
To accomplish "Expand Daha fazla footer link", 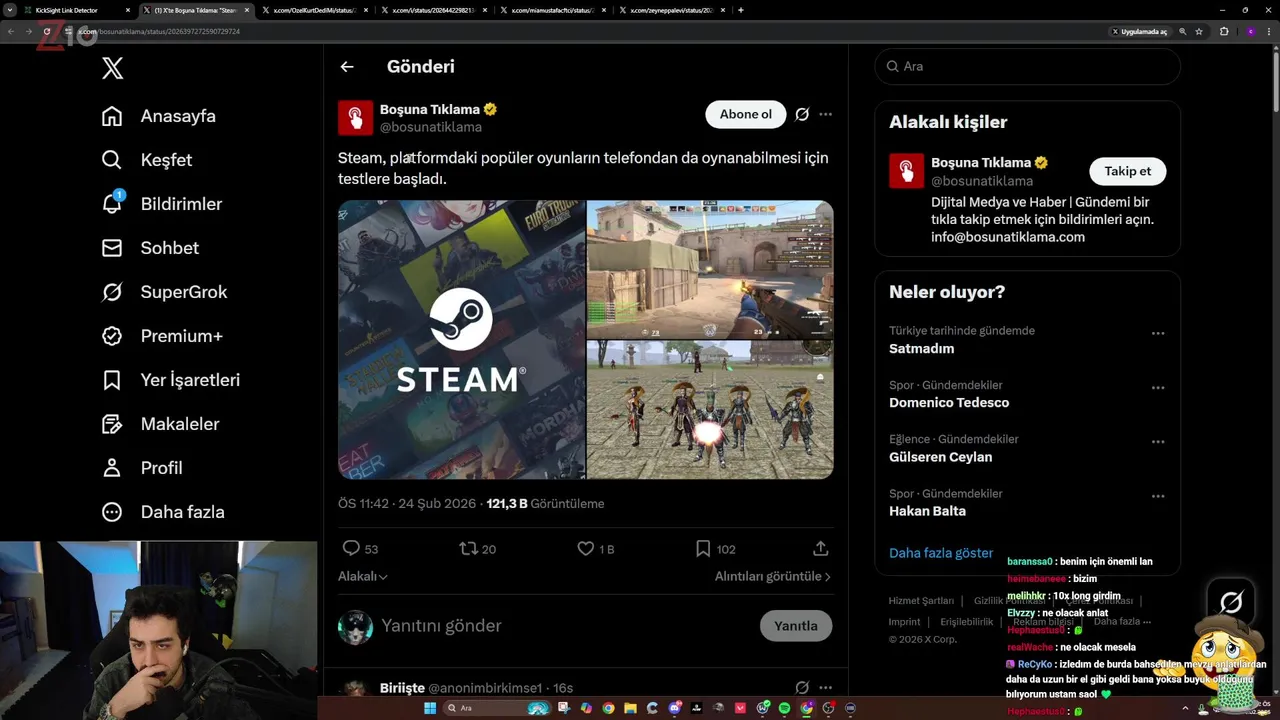I will tap(1121, 621).
